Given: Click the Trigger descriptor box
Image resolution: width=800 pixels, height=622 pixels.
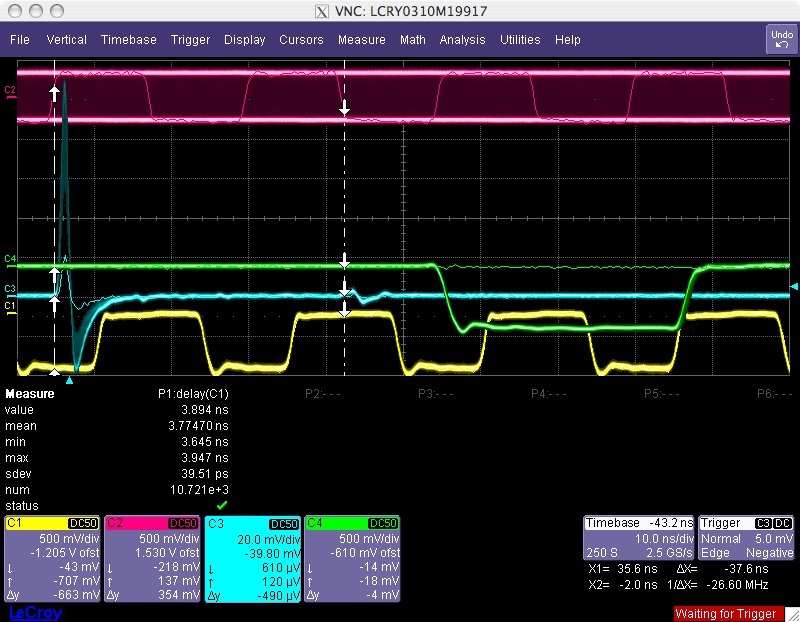Looking at the screenshot, I should tap(747, 538).
